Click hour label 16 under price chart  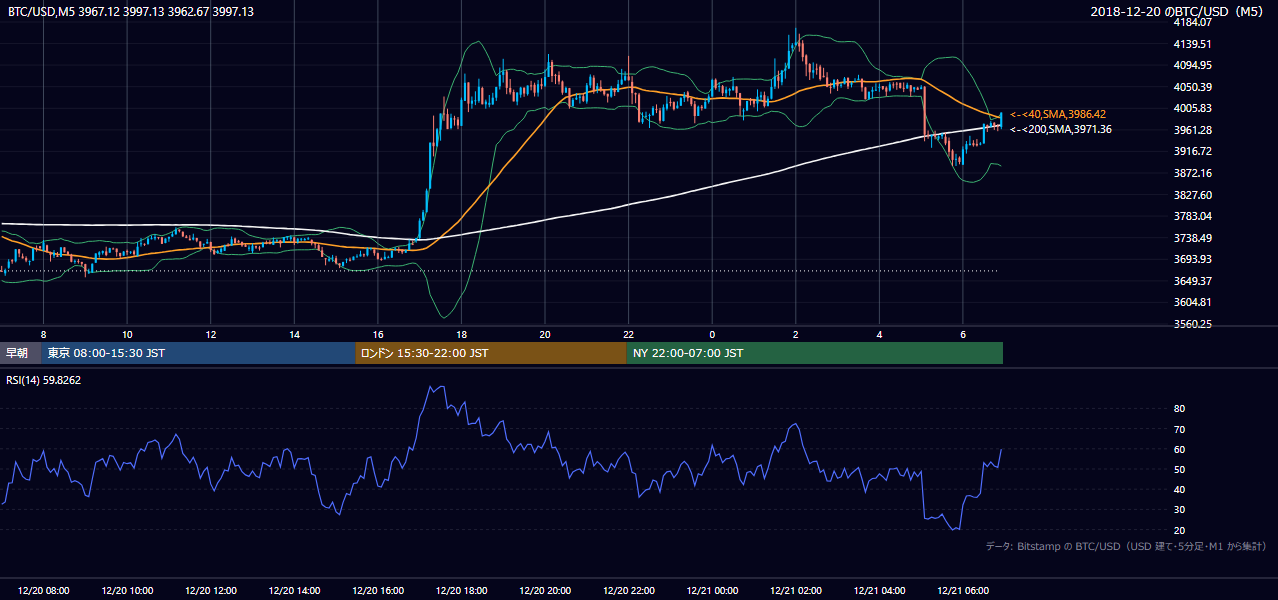click(x=378, y=334)
